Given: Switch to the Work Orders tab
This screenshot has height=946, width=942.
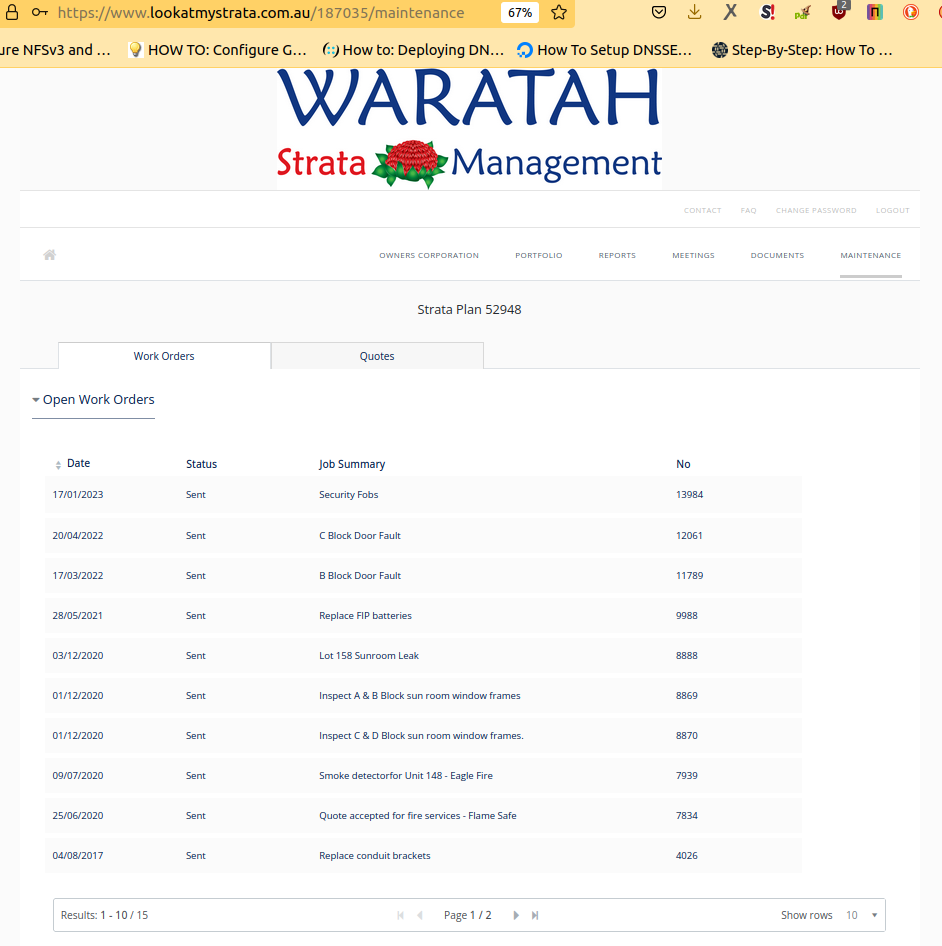Looking at the screenshot, I should pos(164,356).
